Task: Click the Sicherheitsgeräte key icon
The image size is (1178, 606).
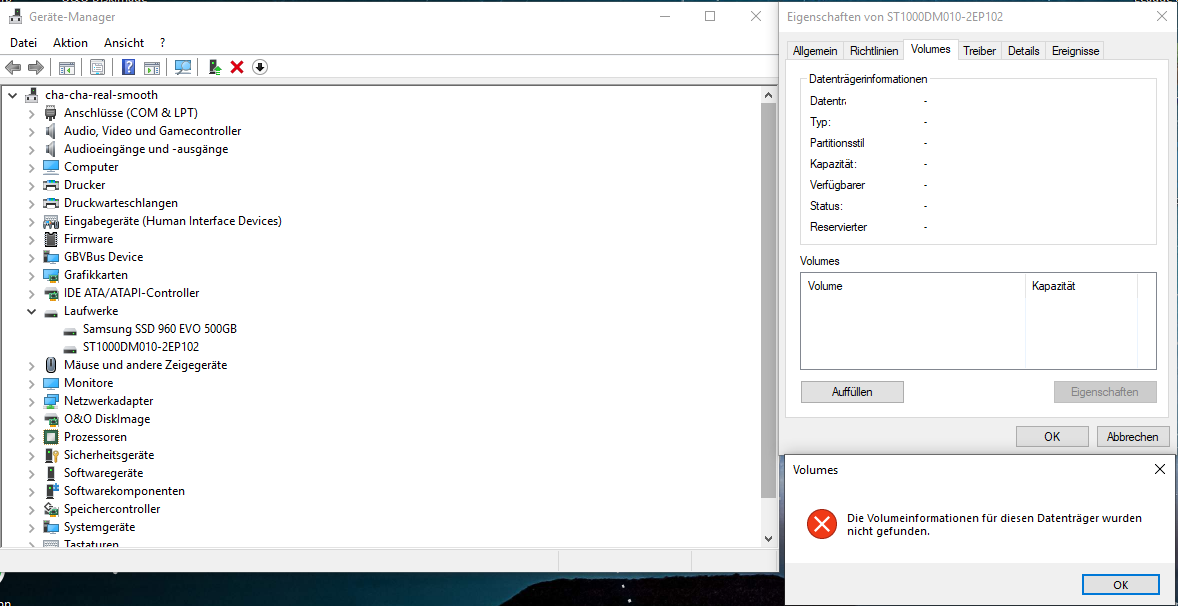Action: point(51,455)
